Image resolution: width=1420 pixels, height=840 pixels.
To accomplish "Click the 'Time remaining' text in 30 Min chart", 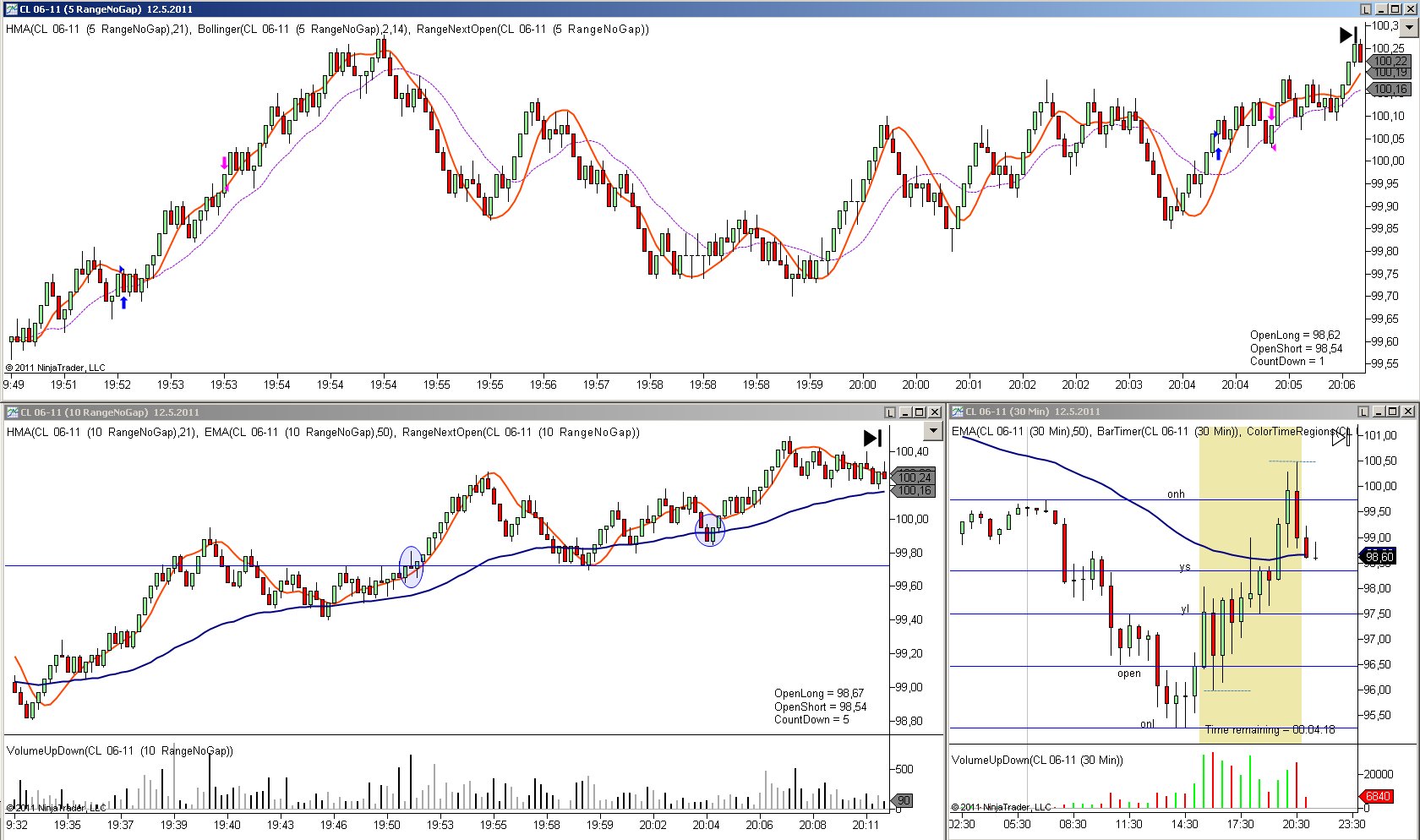I will (1270, 729).
